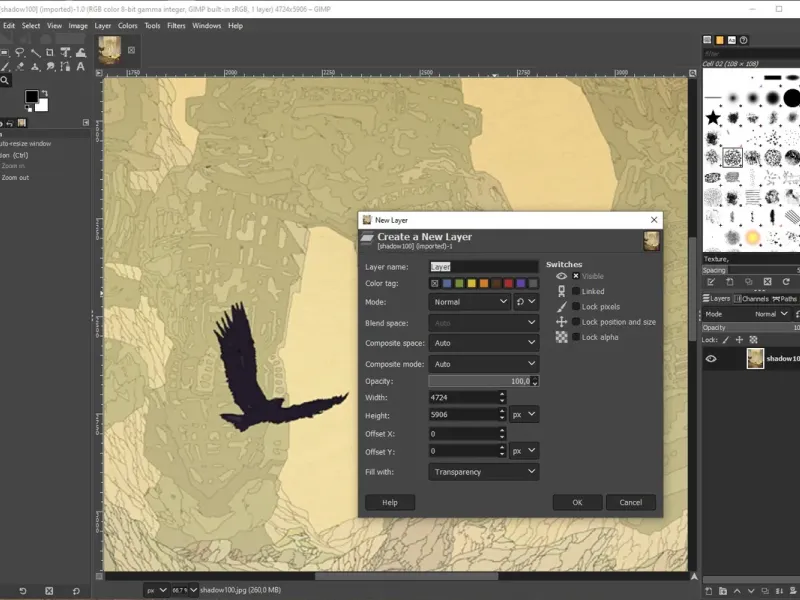
Task: Select the Crop tool in toolbox
Action: tap(50, 52)
